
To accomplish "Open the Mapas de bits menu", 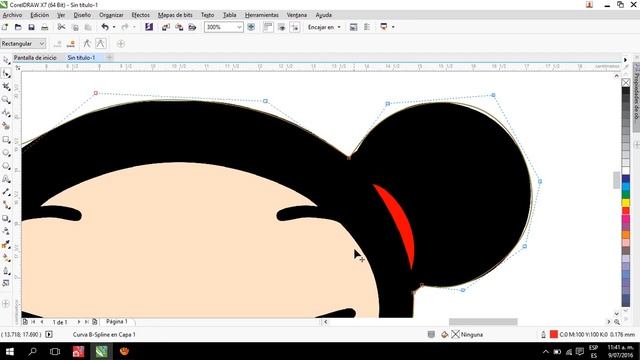I will 175,15.
